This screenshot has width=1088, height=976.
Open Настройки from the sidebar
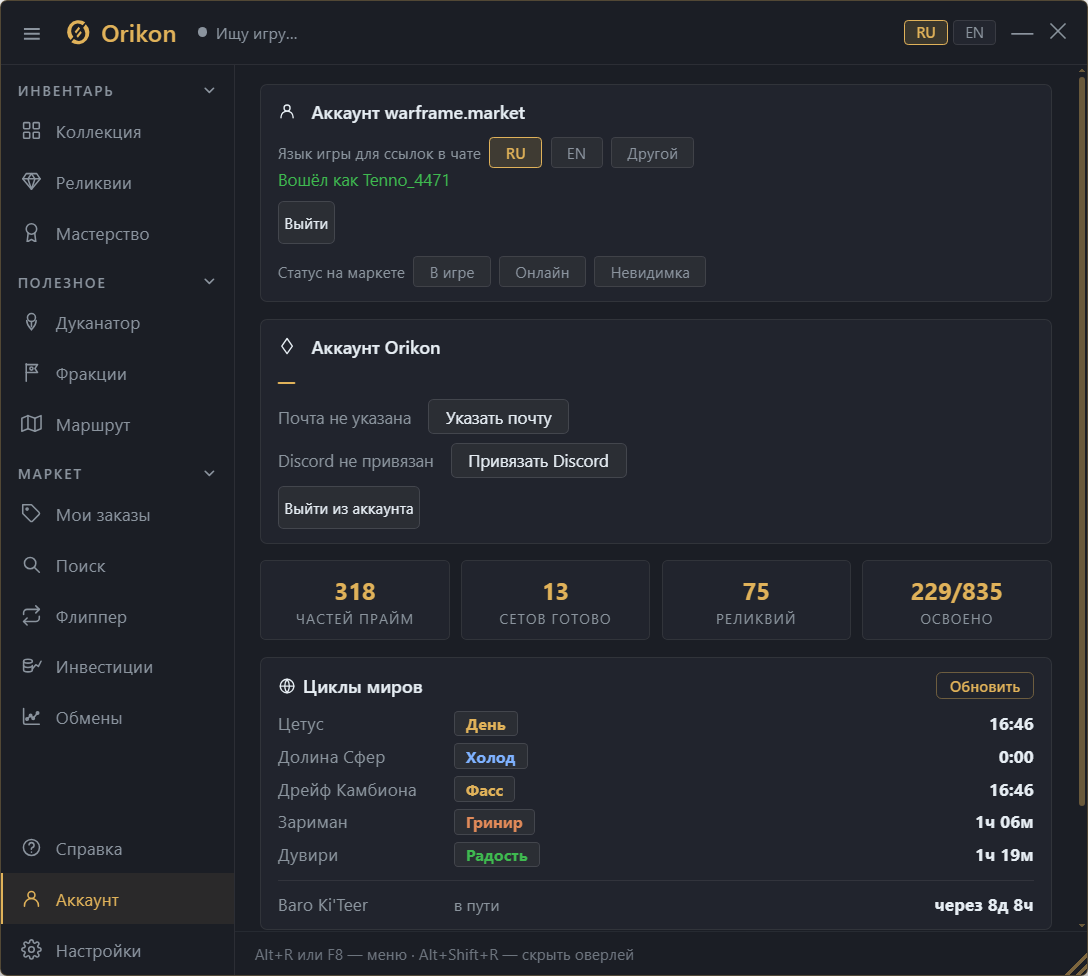[x=117, y=950]
